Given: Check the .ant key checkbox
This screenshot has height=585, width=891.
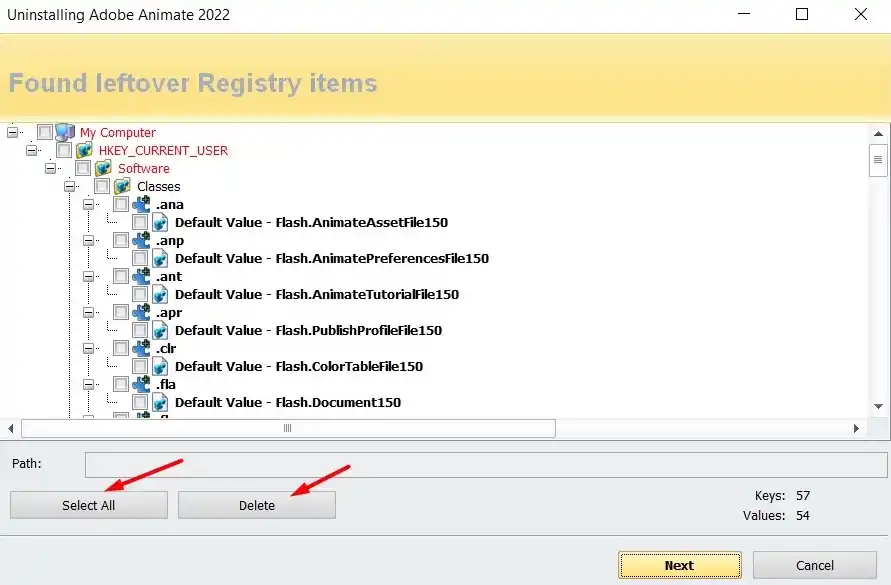Looking at the screenshot, I should click(x=120, y=276).
